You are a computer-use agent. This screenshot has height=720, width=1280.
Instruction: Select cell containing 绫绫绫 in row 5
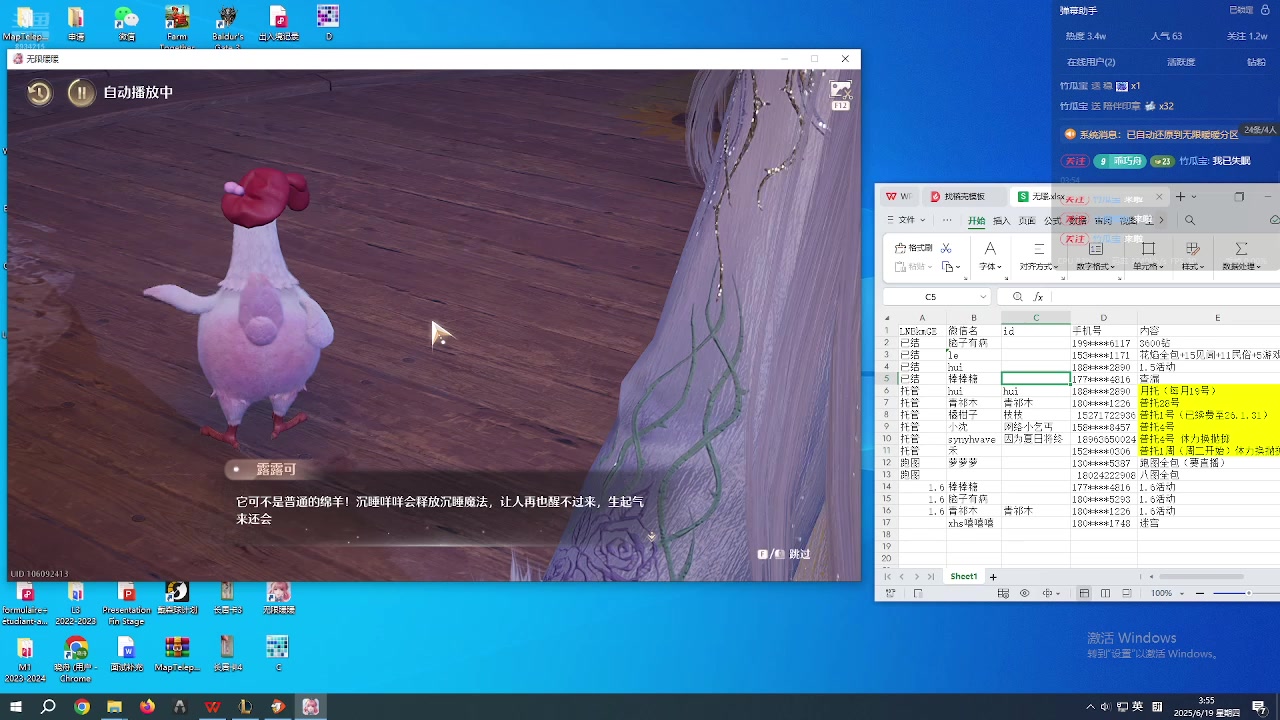point(973,379)
